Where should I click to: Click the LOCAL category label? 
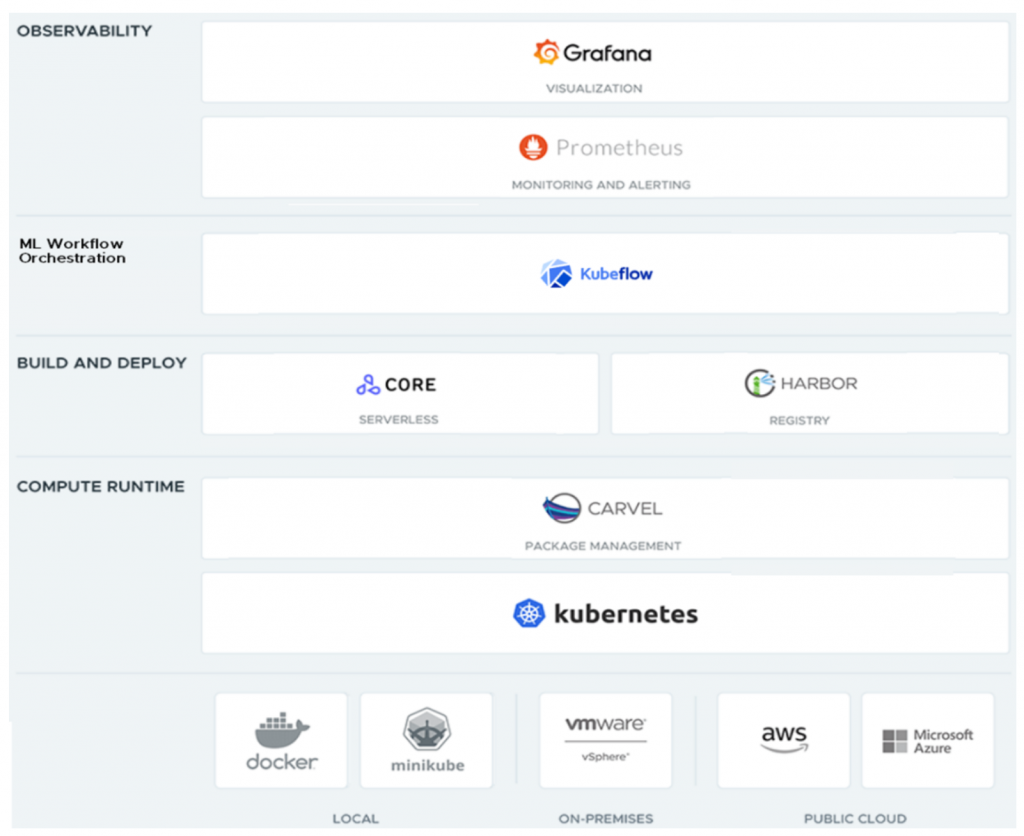click(355, 818)
